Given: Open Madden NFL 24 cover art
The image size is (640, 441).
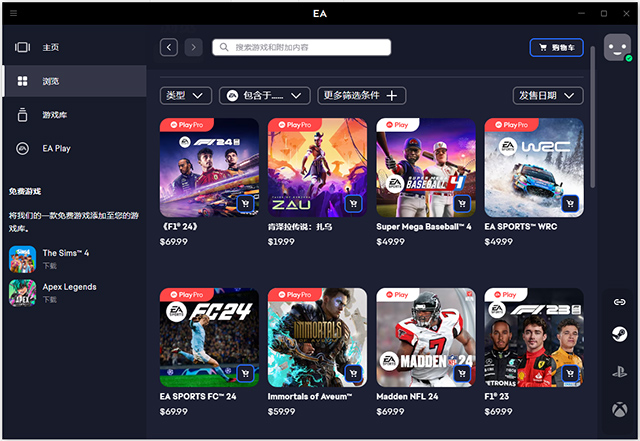Looking at the screenshot, I should click(x=426, y=337).
